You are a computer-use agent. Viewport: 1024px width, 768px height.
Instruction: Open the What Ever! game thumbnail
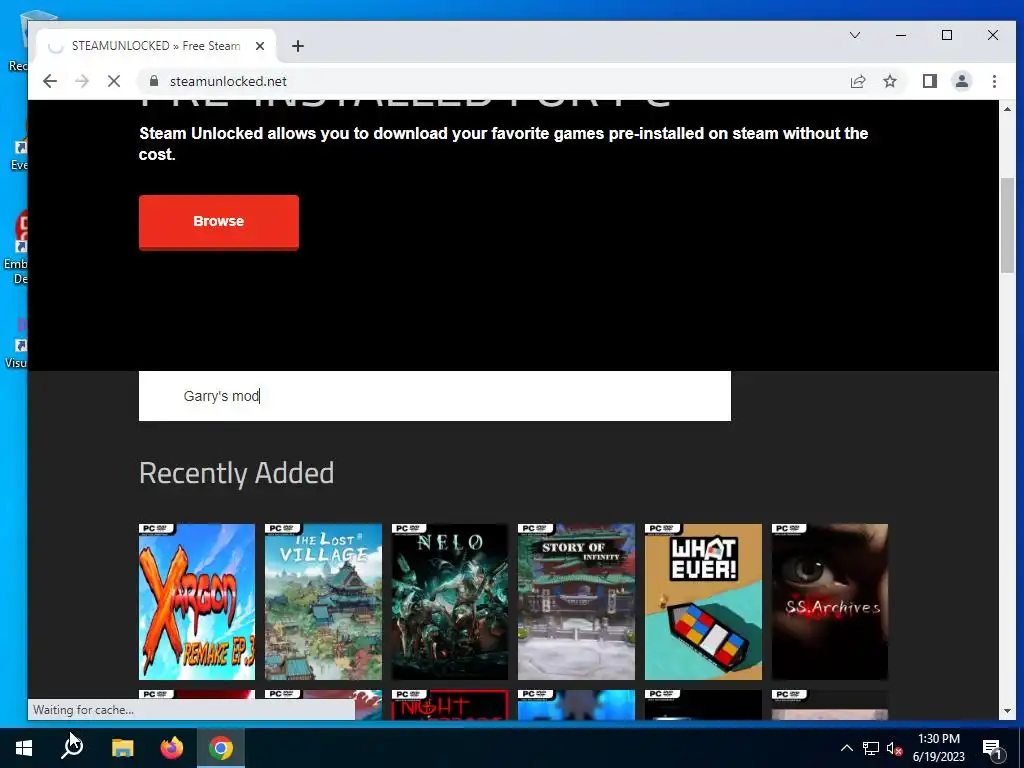point(703,601)
